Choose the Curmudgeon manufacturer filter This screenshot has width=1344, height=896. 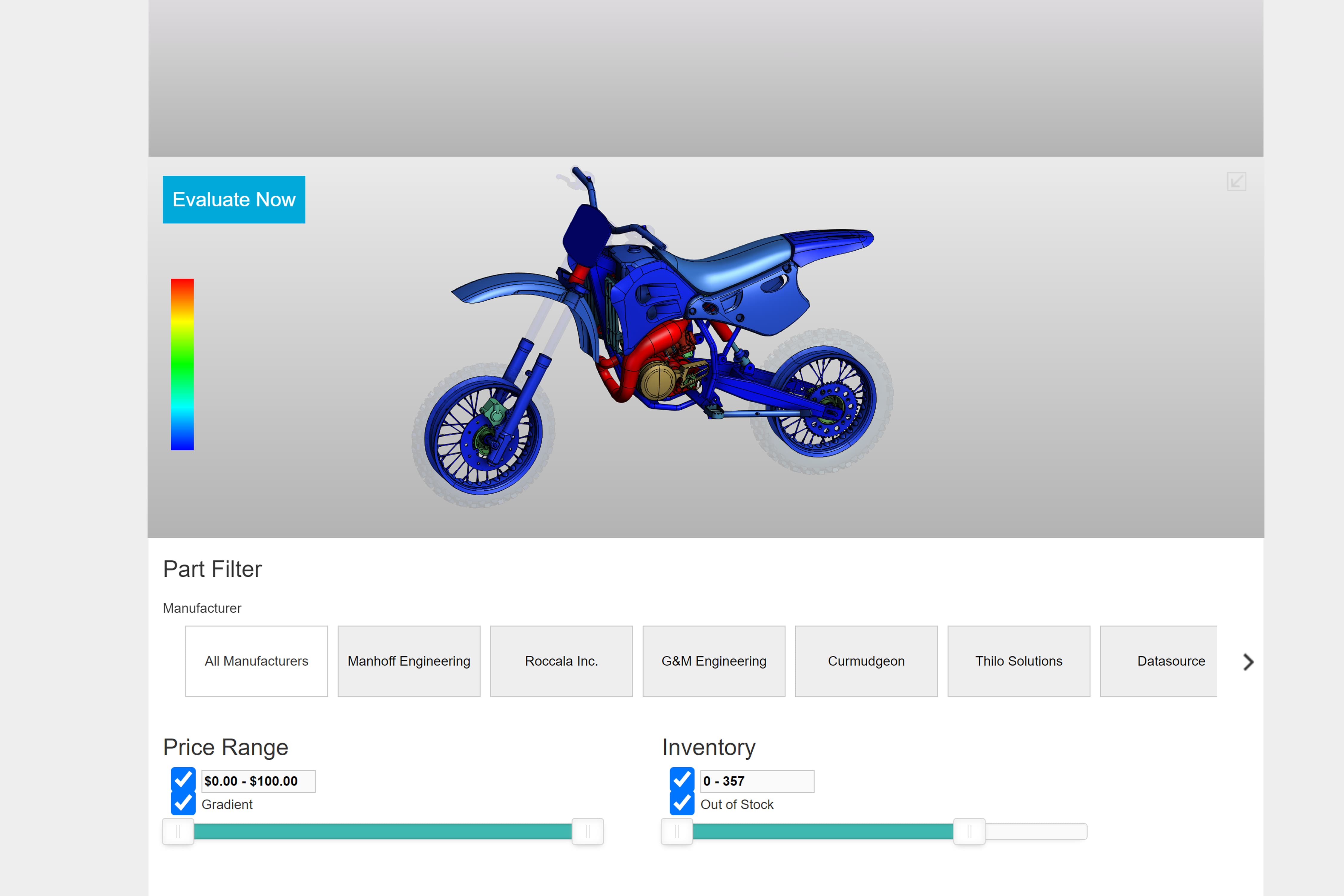point(866,661)
